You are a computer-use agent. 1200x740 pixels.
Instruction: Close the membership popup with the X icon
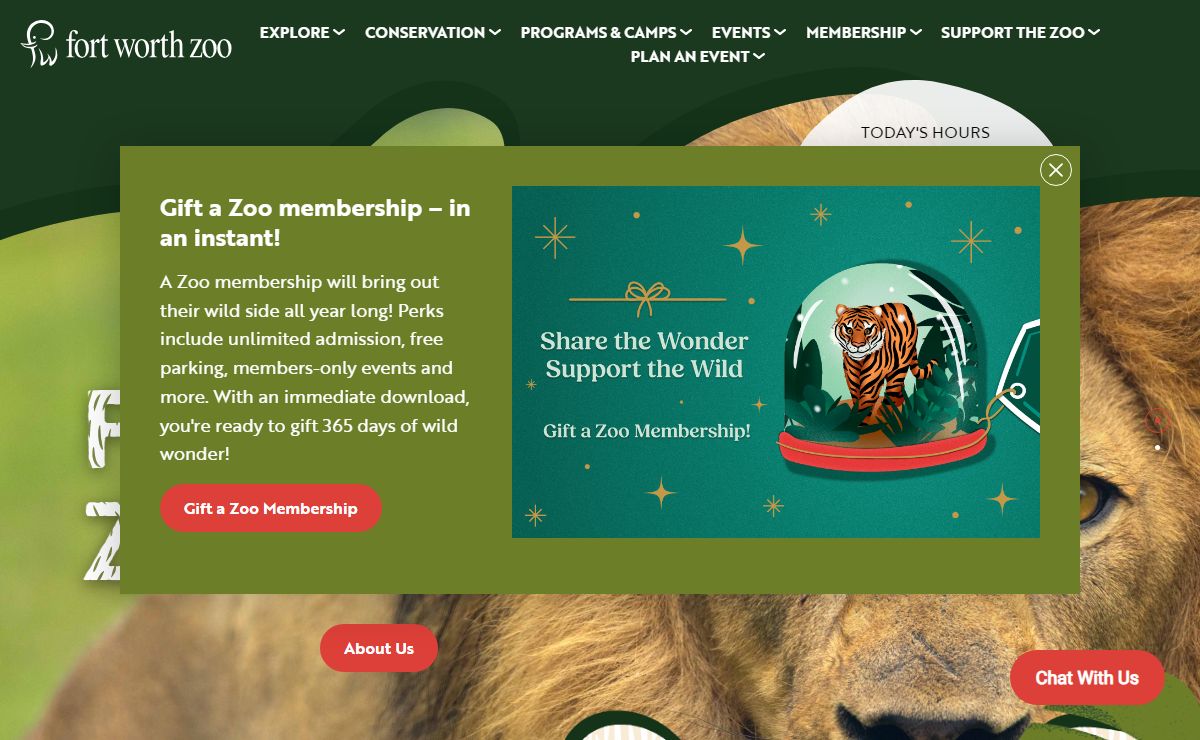point(1055,170)
